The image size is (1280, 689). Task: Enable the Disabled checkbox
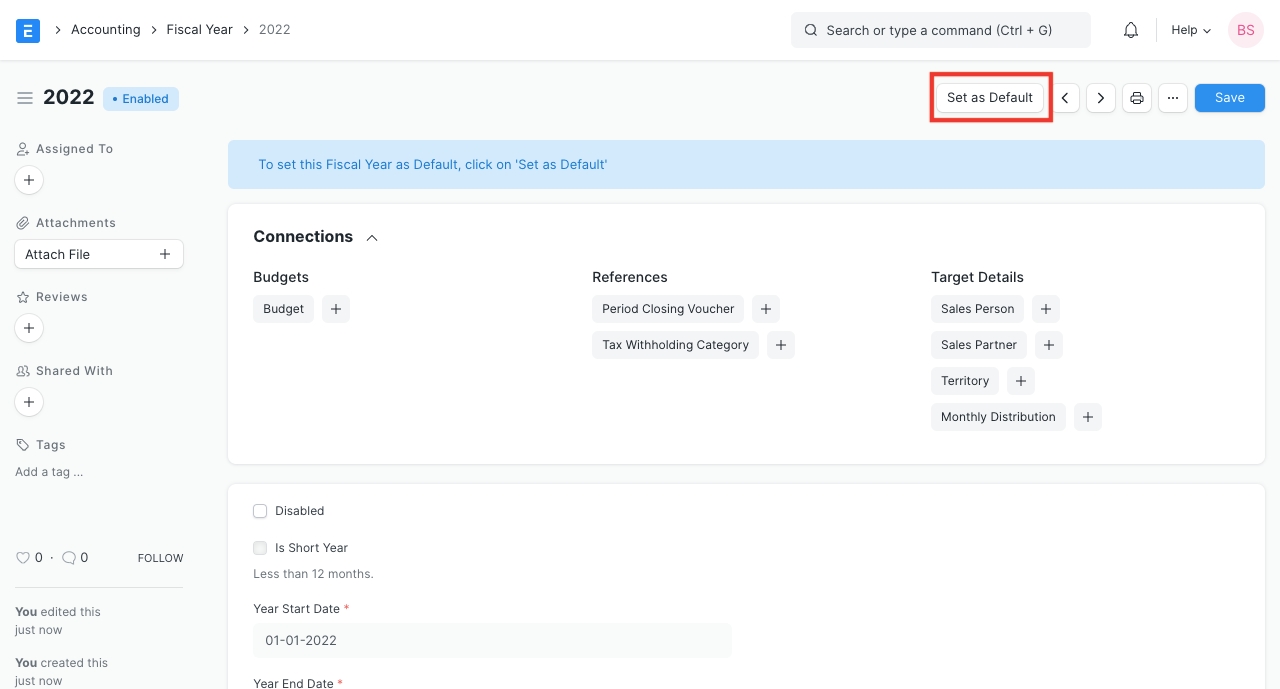pyautogui.click(x=260, y=511)
